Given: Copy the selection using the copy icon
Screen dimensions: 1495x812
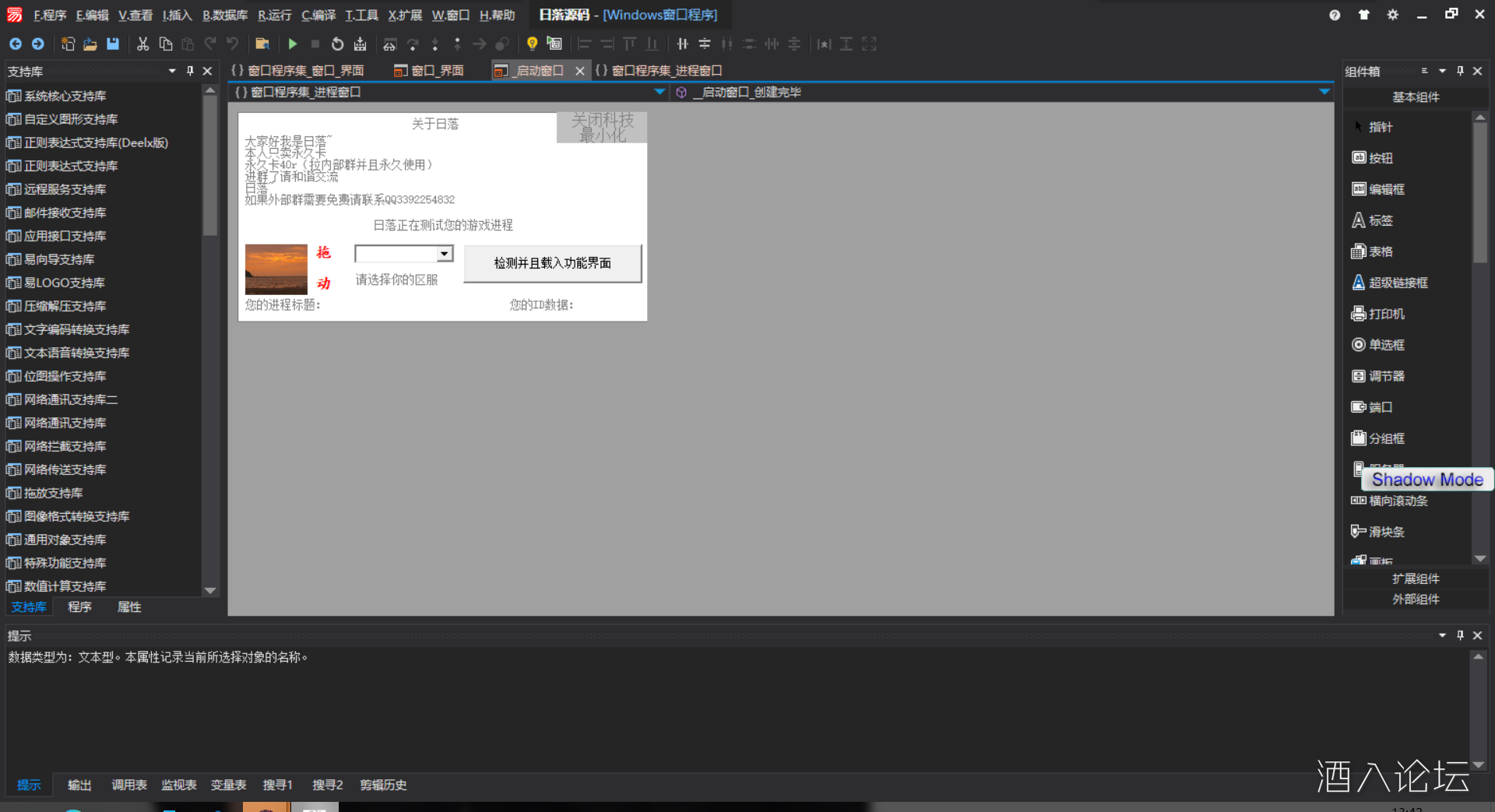Looking at the screenshot, I should pos(165,44).
